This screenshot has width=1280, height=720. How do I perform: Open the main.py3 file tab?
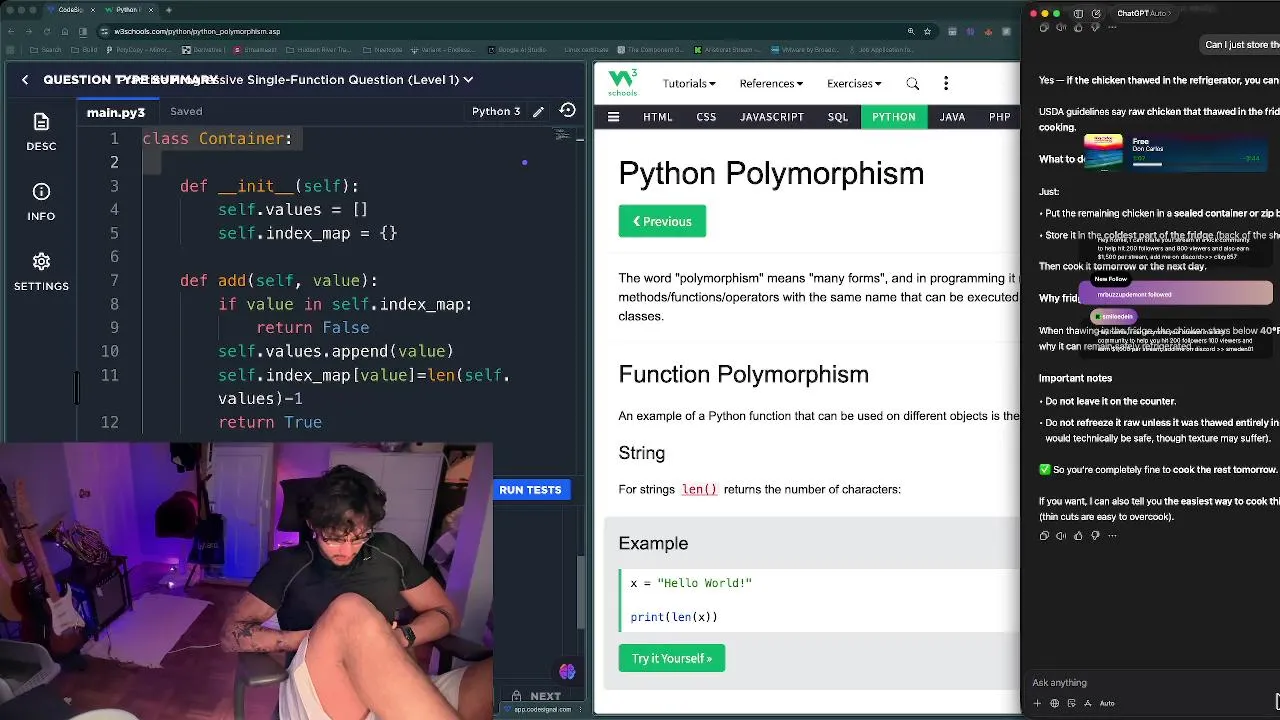[116, 112]
